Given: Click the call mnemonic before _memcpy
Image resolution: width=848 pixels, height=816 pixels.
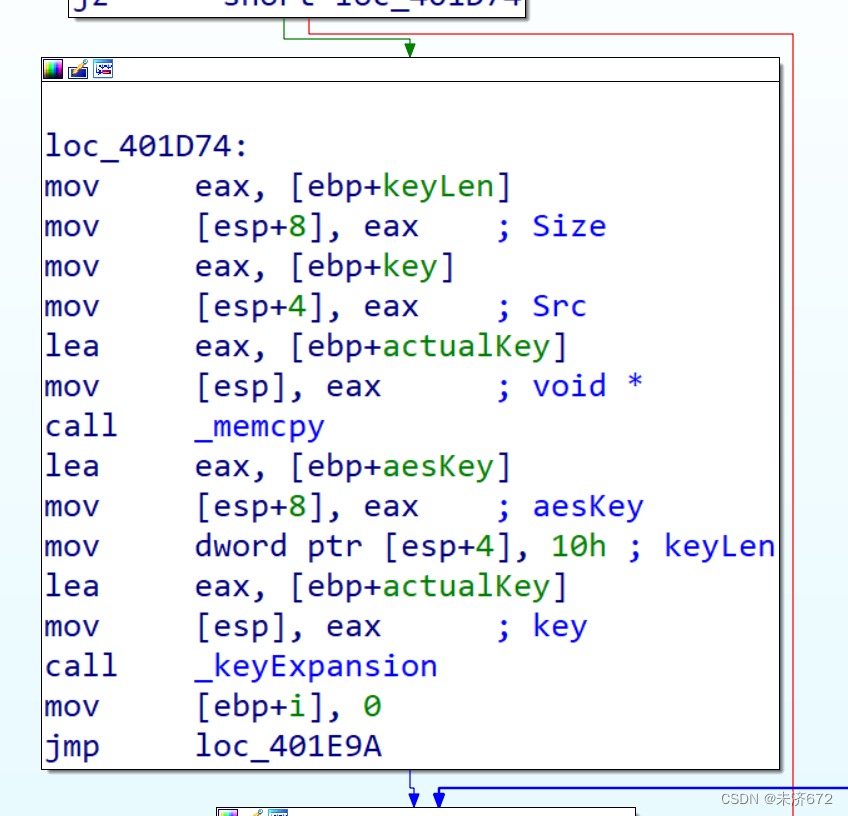Looking at the screenshot, I should click(81, 427).
